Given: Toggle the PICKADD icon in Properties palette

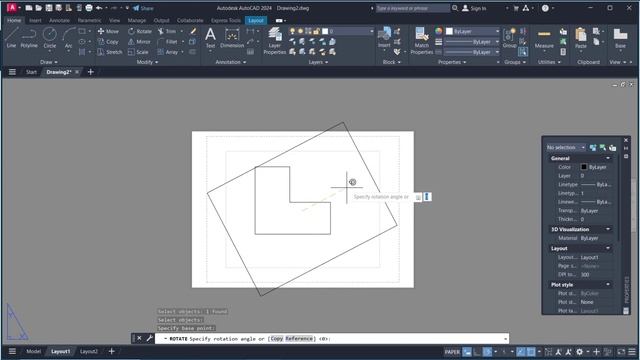Looking at the screenshot, I should click(x=593, y=147).
